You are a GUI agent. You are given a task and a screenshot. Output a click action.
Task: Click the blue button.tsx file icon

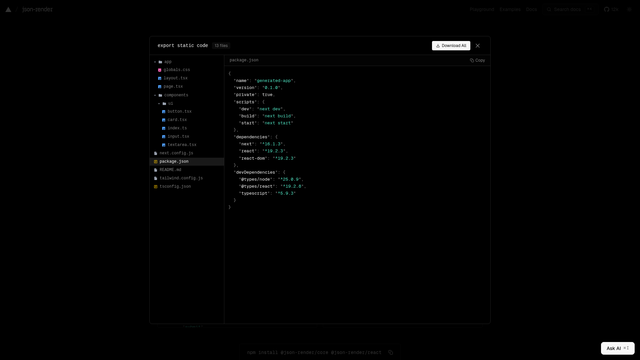(x=164, y=111)
